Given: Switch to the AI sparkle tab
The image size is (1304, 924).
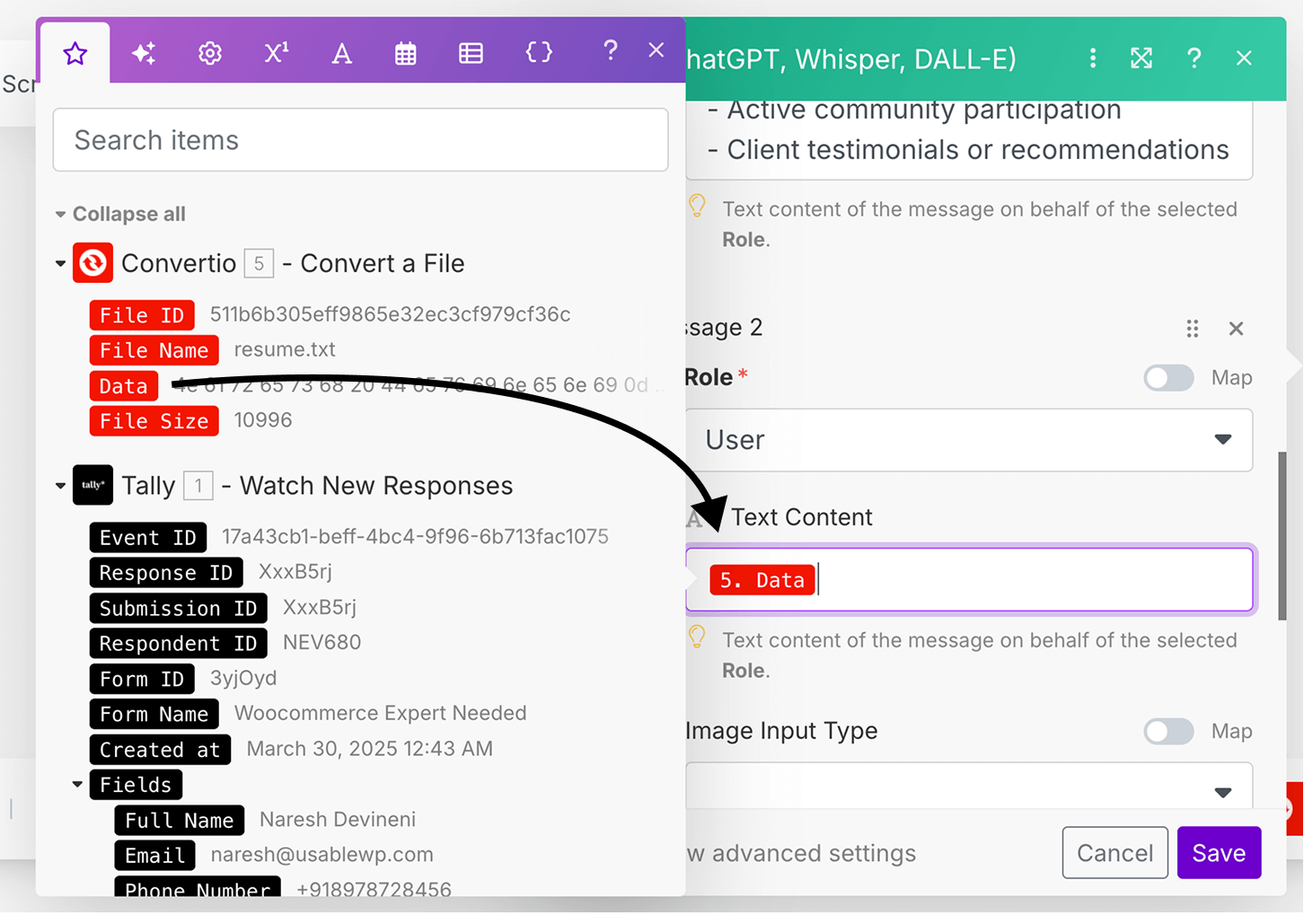Looking at the screenshot, I should pos(144,54).
